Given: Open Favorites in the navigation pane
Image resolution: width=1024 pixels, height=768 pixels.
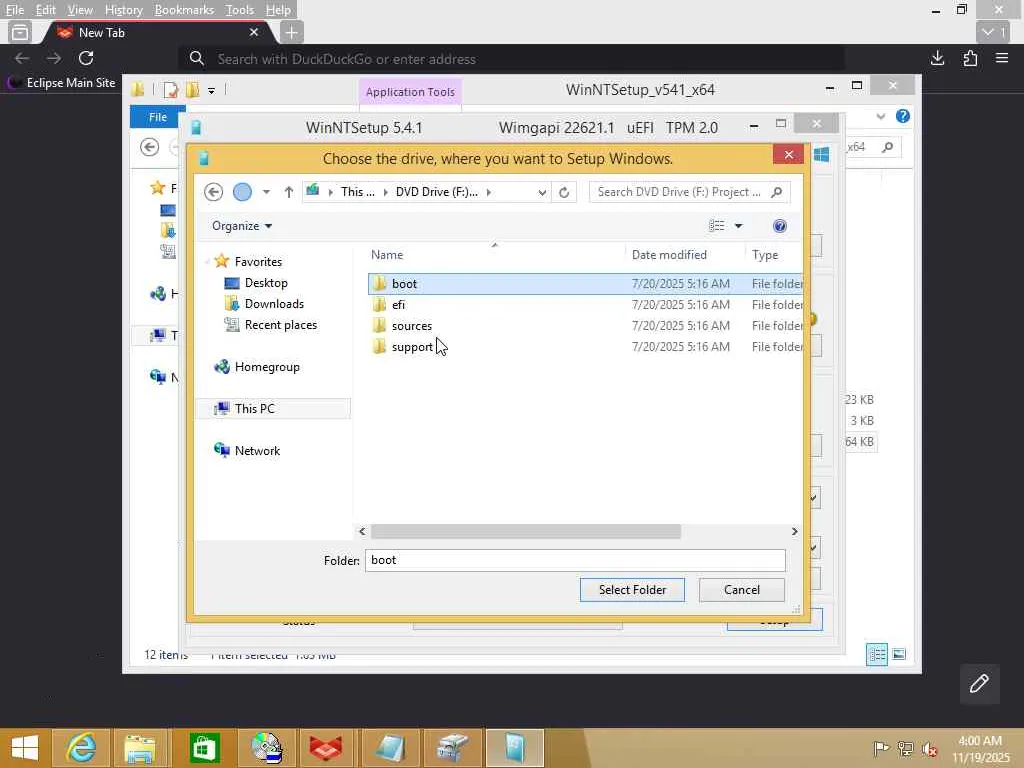Looking at the screenshot, I should [258, 261].
